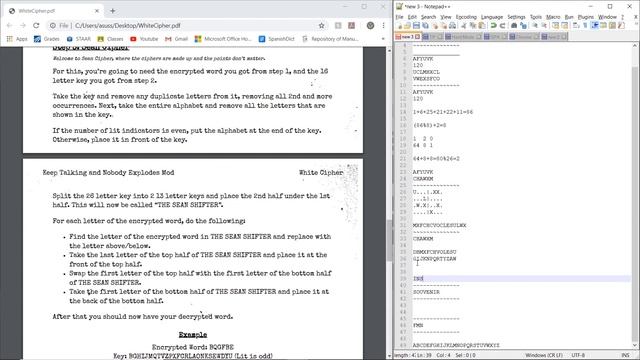Open File menu in Notepad++
640x360 pixels.
399,17
